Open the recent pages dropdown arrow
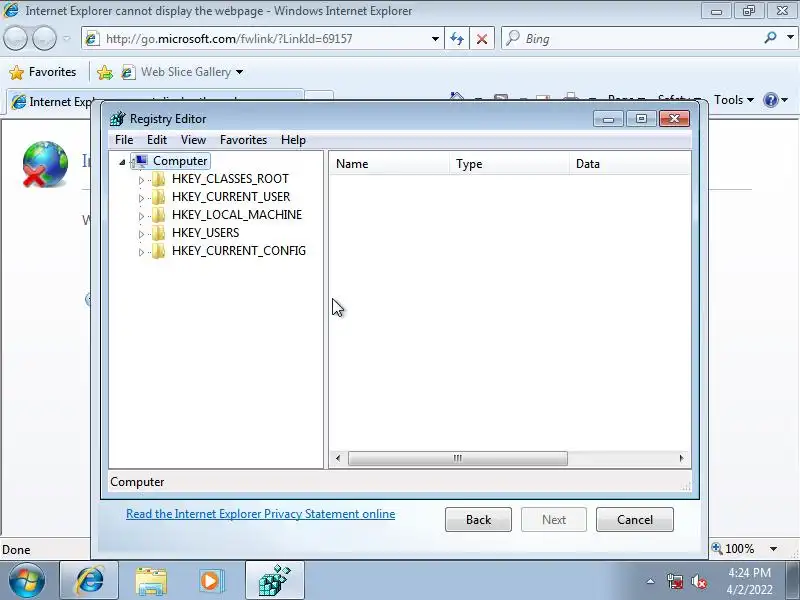This screenshot has height=600, width=800. [x=66, y=38]
